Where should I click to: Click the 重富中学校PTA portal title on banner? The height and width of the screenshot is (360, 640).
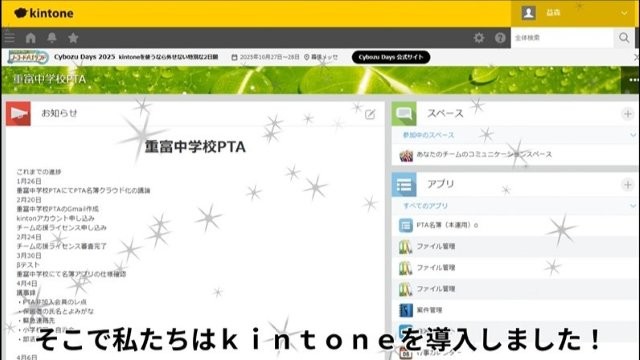point(49,79)
